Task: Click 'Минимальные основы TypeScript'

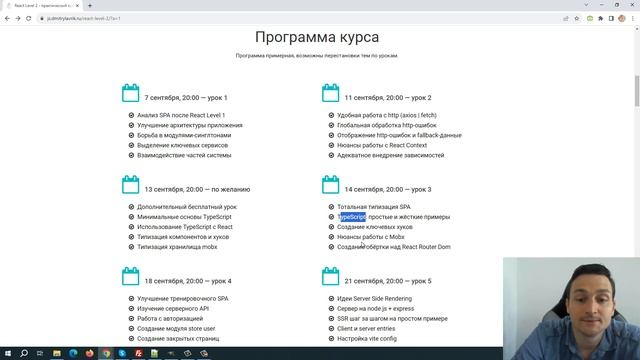Action: coord(184,217)
